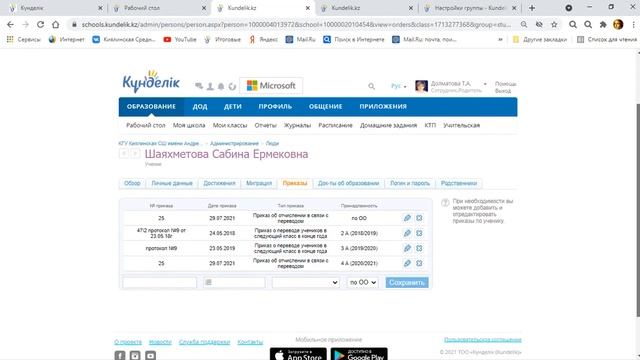The width and height of the screenshot is (640, 360).
Task: Go to next person arrow
Action: click(135, 153)
